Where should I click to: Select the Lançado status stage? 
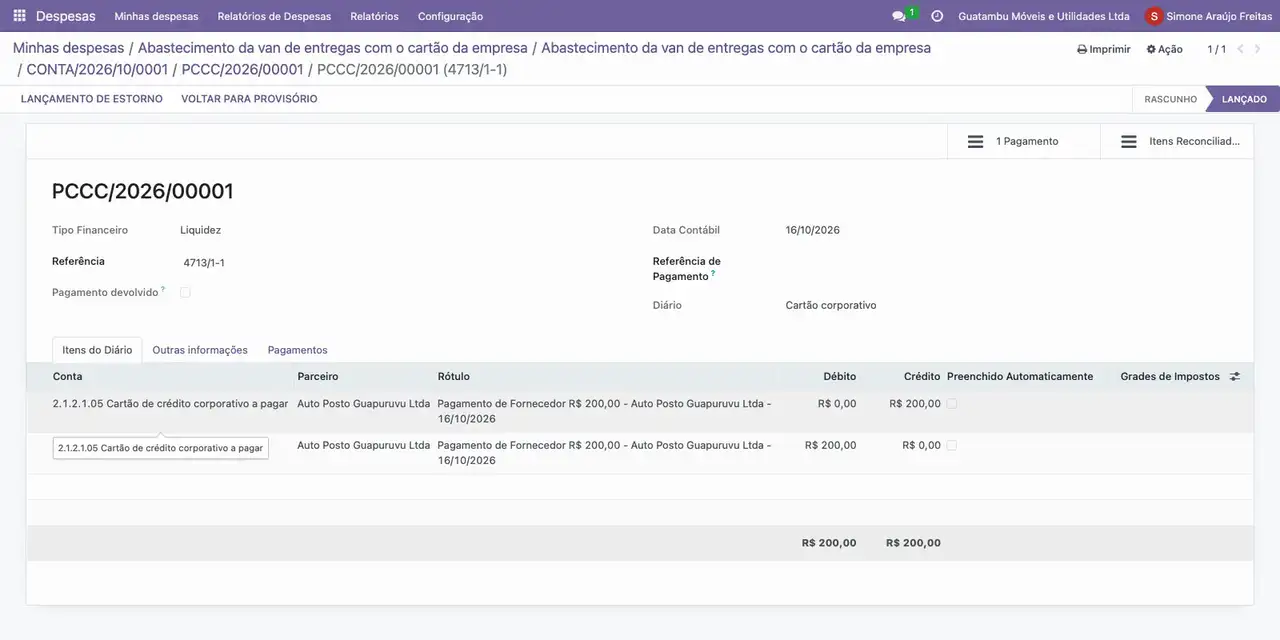pyautogui.click(x=1244, y=99)
